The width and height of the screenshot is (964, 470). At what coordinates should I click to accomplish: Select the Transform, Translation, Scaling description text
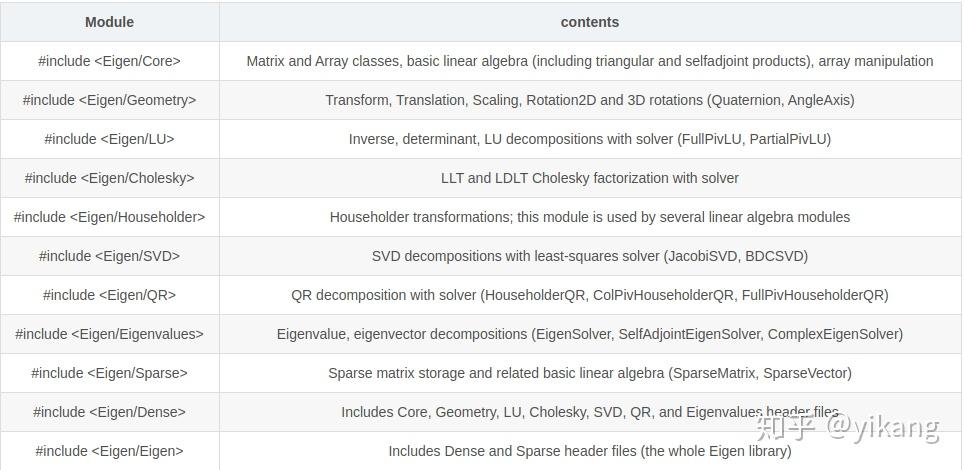coord(589,100)
